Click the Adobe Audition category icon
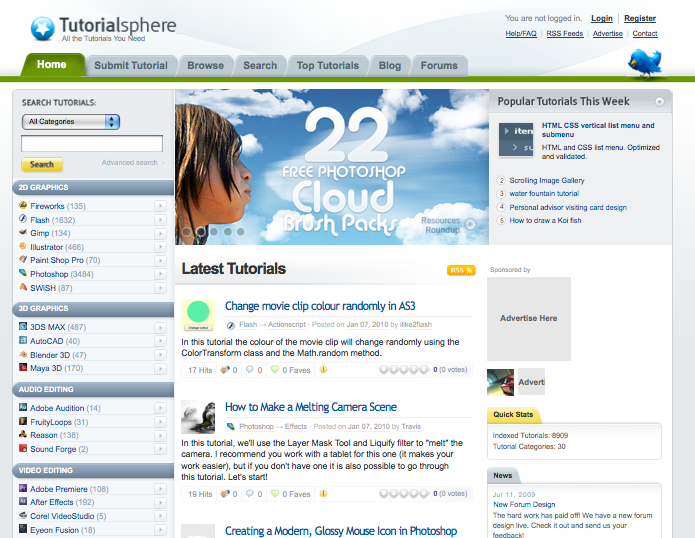 tap(23, 407)
